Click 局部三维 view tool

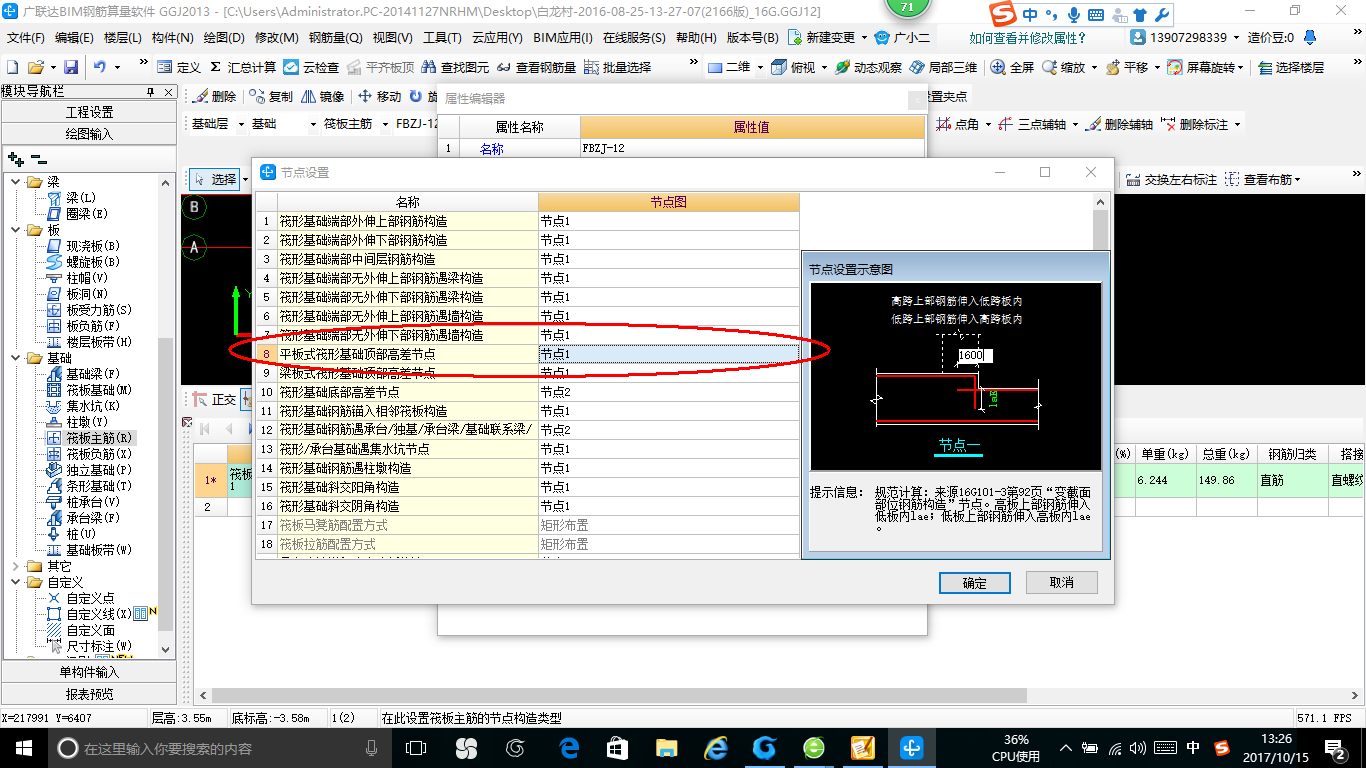[x=943, y=67]
